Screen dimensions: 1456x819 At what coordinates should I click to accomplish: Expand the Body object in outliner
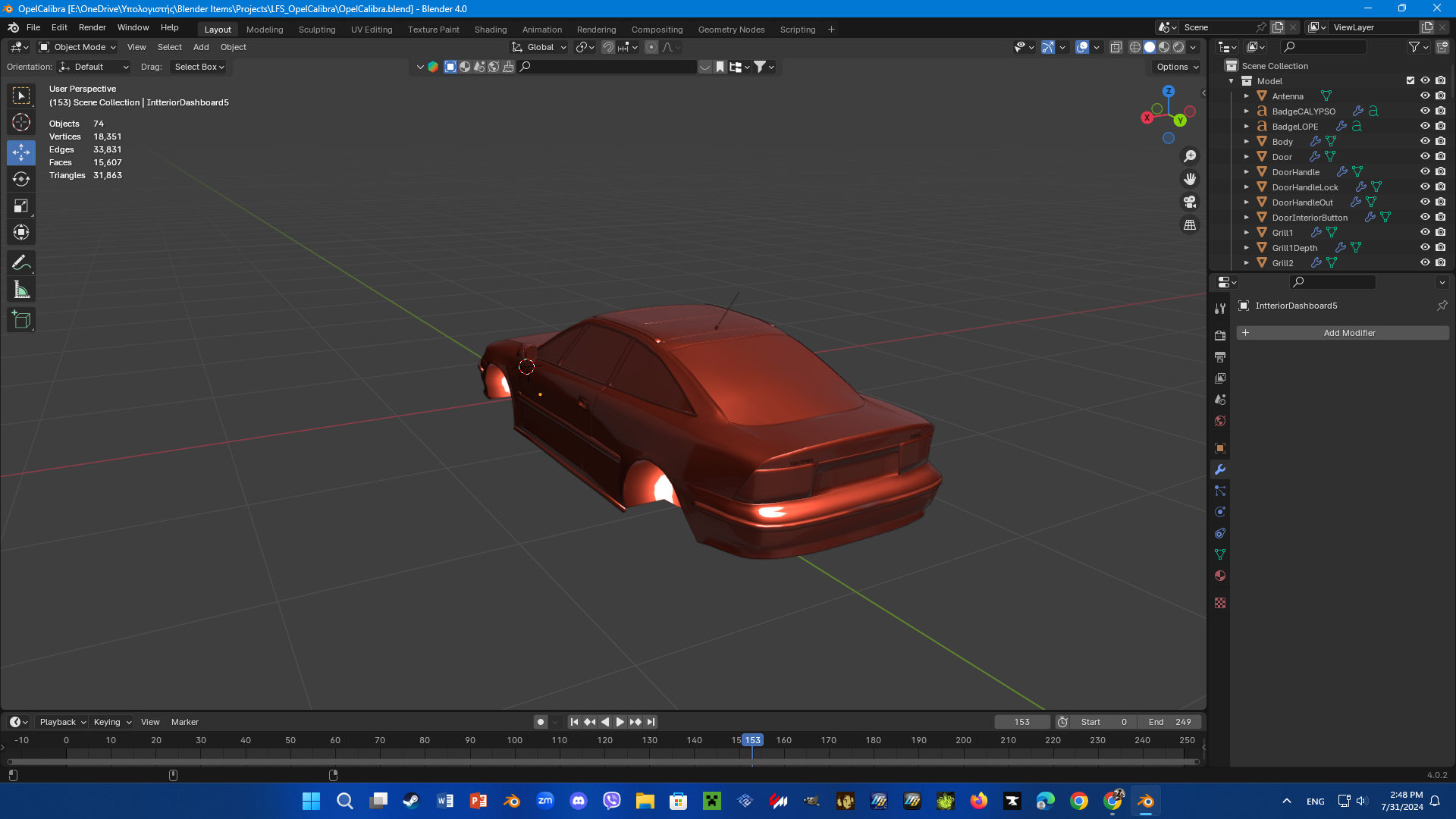tap(1246, 142)
